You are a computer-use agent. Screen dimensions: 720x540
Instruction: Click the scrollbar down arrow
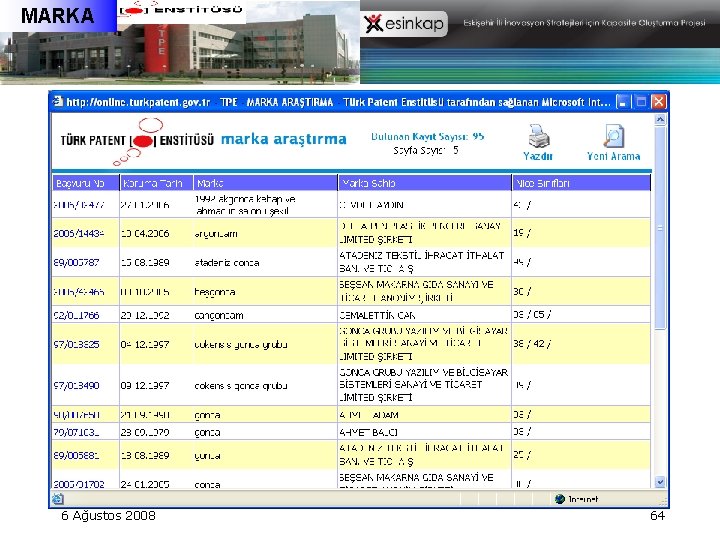click(660, 482)
